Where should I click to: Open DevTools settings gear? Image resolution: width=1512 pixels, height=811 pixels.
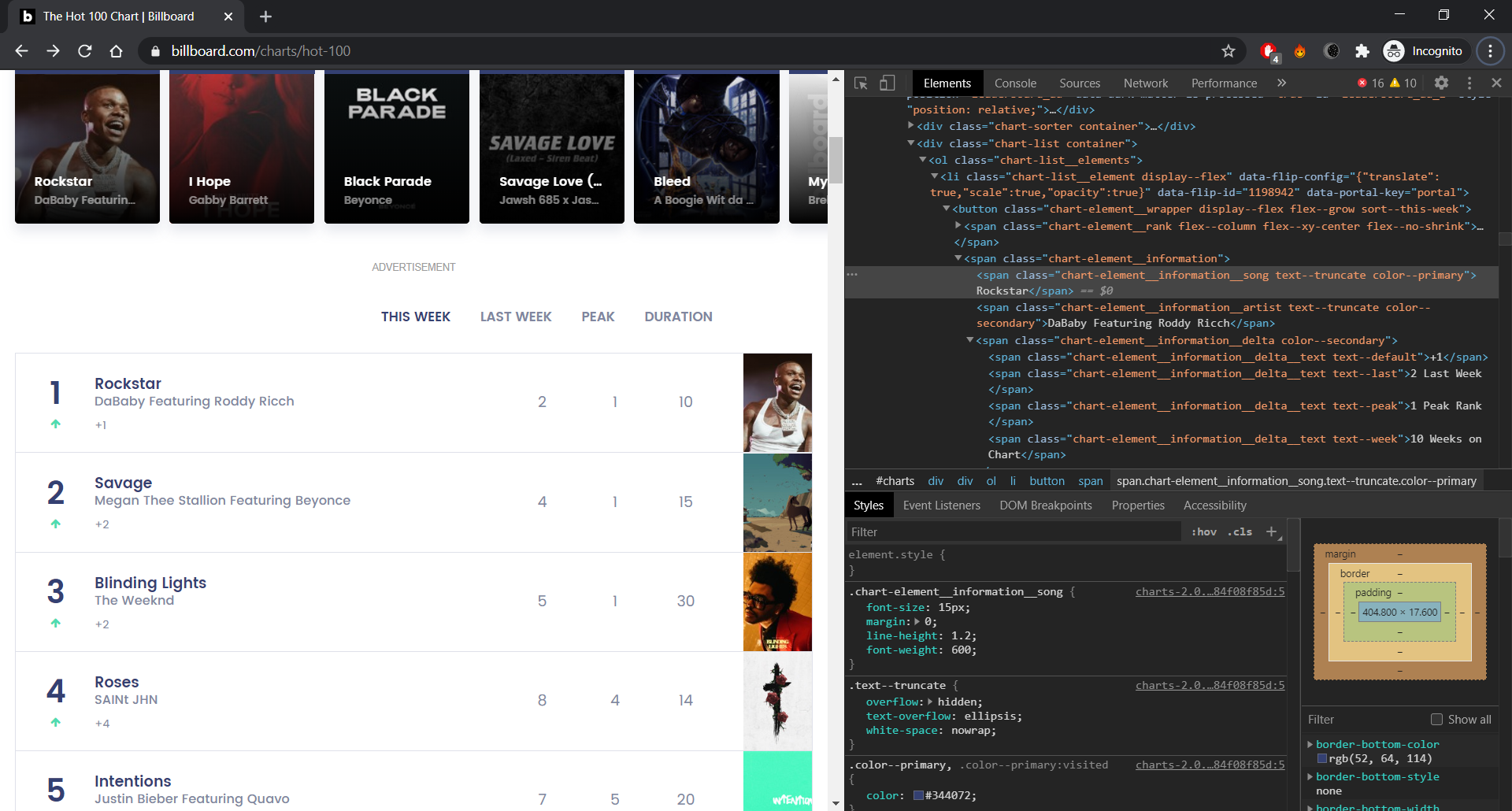tap(1442, 83)
